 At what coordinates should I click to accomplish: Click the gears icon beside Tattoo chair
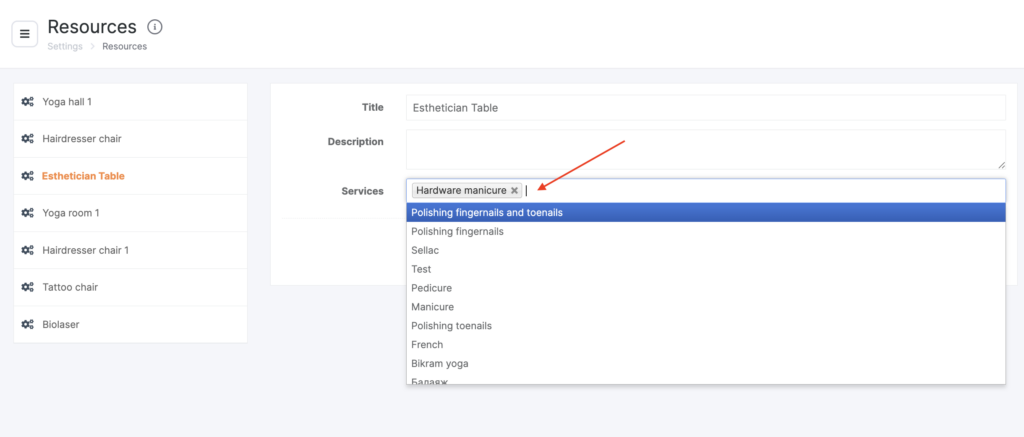pos(28,287)
